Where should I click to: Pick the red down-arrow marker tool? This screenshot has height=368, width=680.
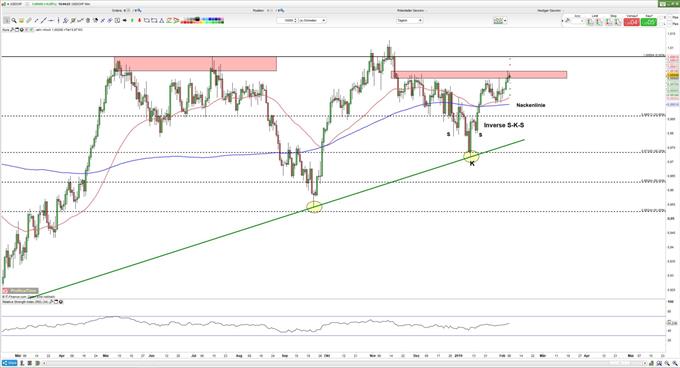click(x=139, y=20)
